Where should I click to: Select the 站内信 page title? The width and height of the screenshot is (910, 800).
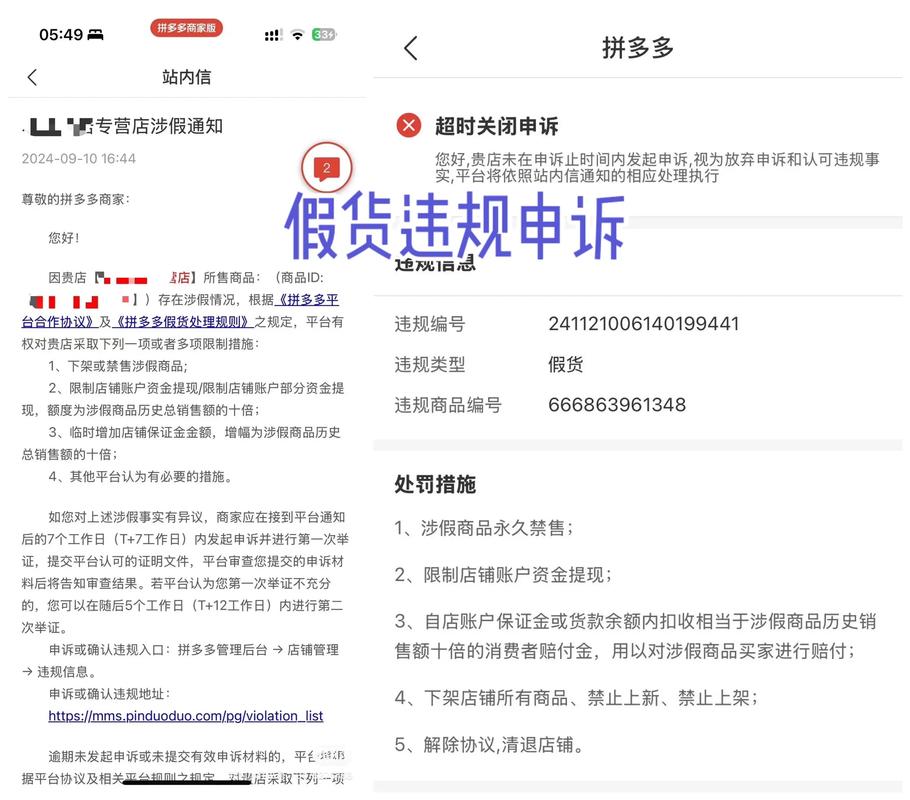[x=186, y=77]
